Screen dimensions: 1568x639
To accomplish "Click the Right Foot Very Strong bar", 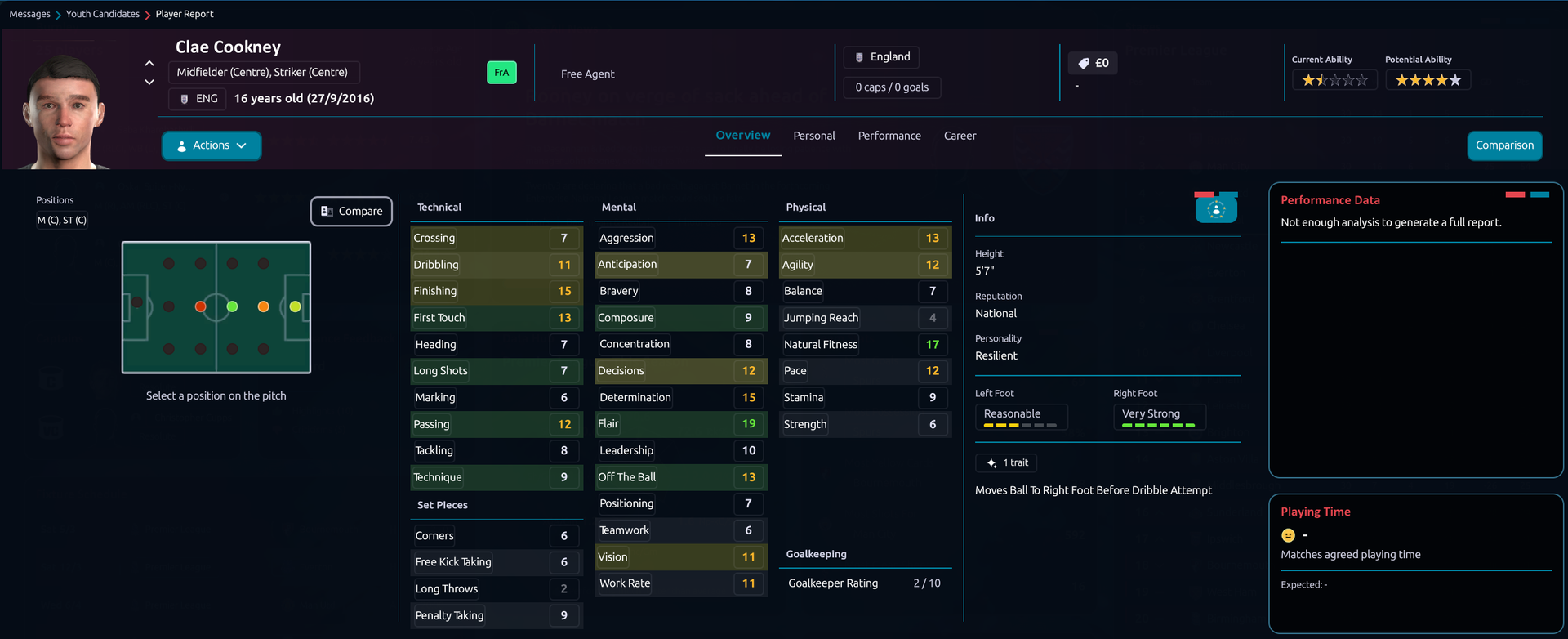I will click(x=1159, y=417).
